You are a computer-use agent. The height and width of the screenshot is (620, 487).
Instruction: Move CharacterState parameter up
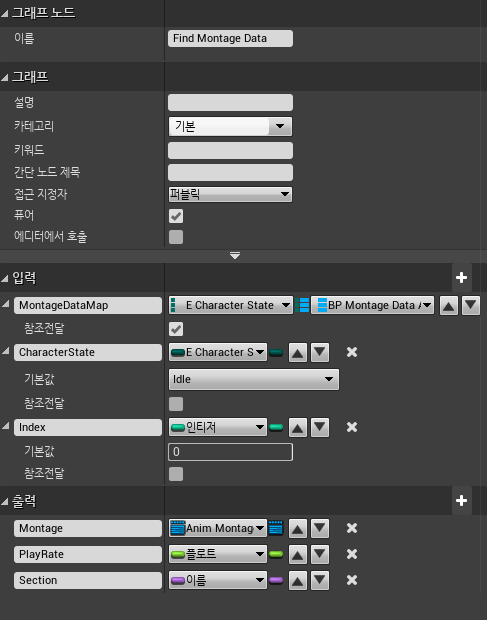tap(298, 352)
